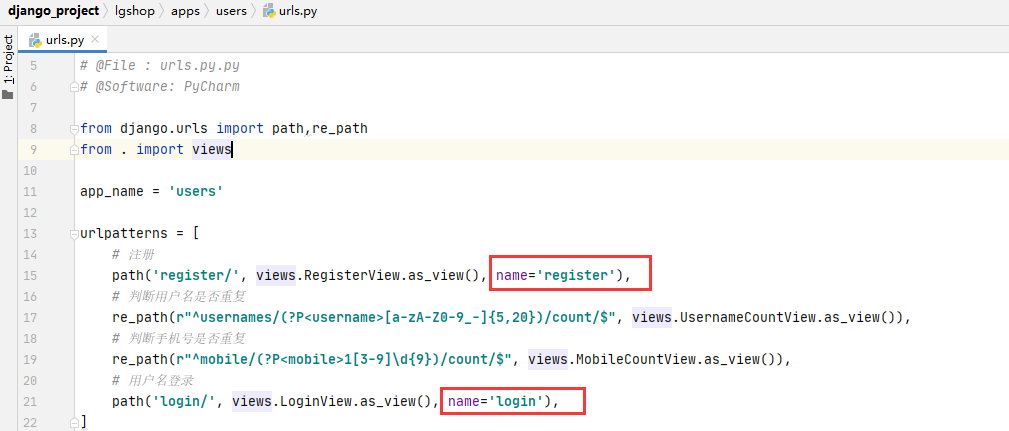1009x431 pixels.
Task: Collapse the imports fold at line 8
Action: [74, 129]
